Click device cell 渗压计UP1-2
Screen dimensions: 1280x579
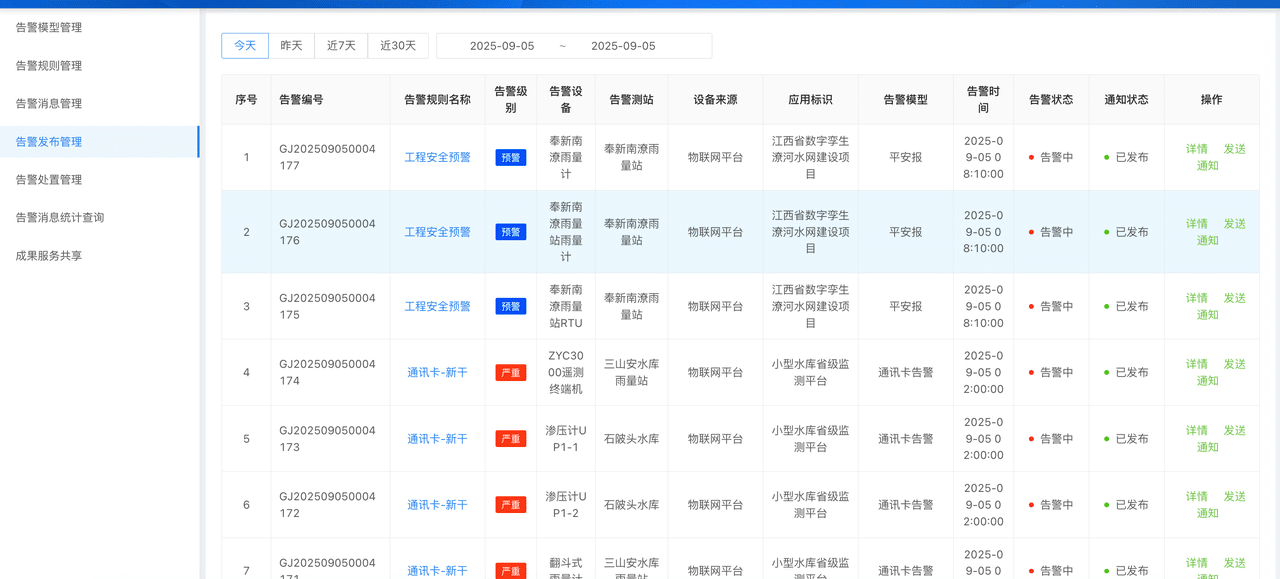[566, 505]
